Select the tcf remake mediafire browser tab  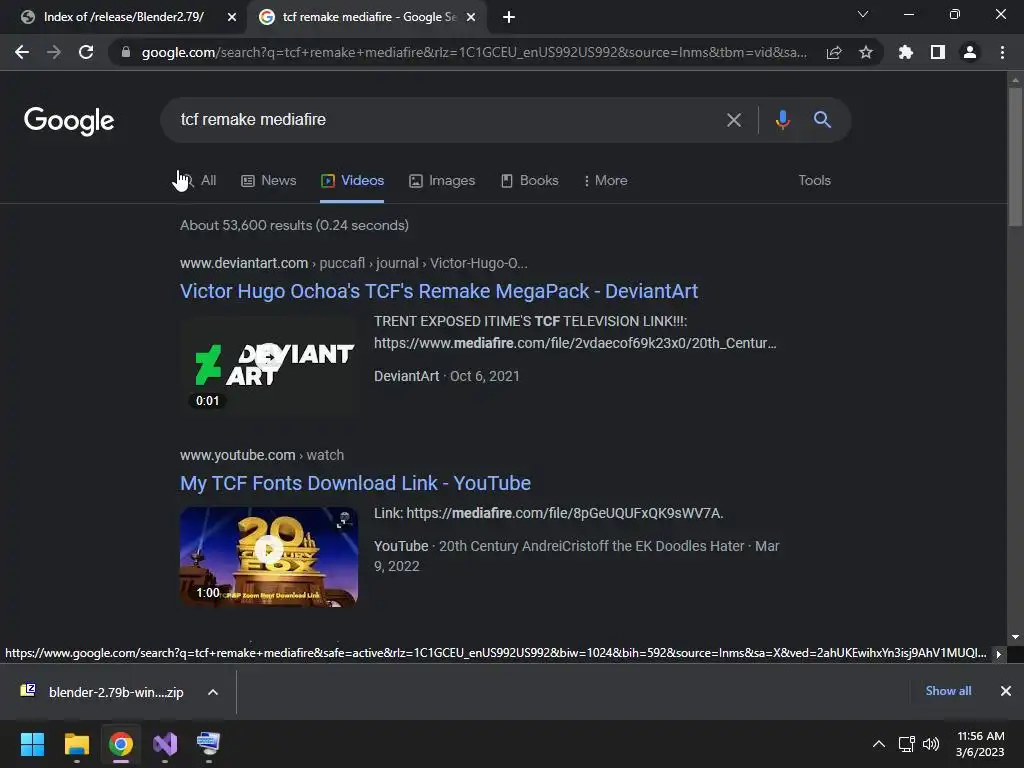point(369,17)
